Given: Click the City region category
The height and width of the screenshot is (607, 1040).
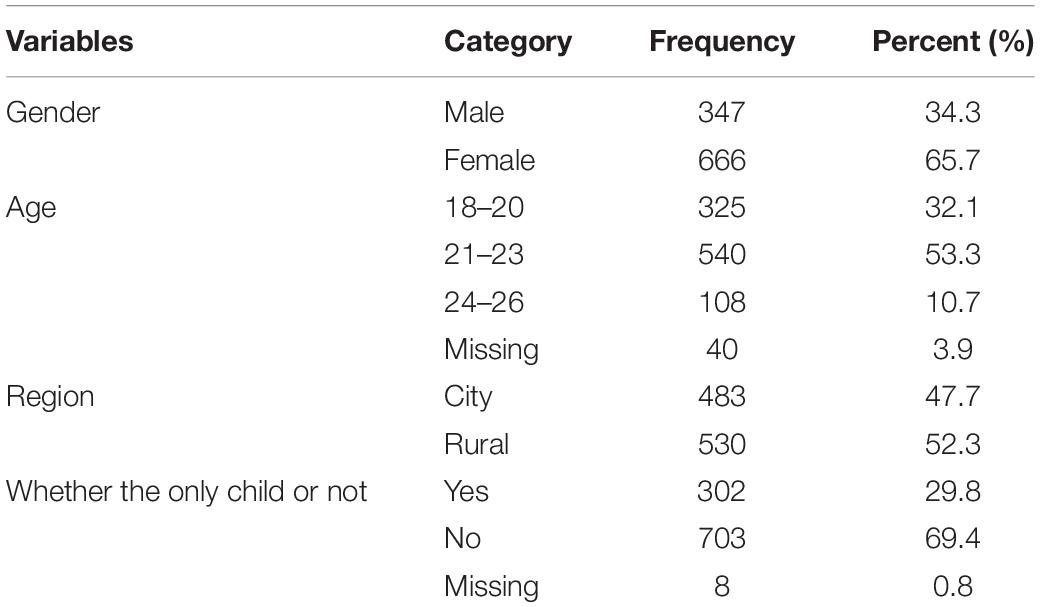Looking at the screenshot, I should pyautogui.click(x=468, y=397).
